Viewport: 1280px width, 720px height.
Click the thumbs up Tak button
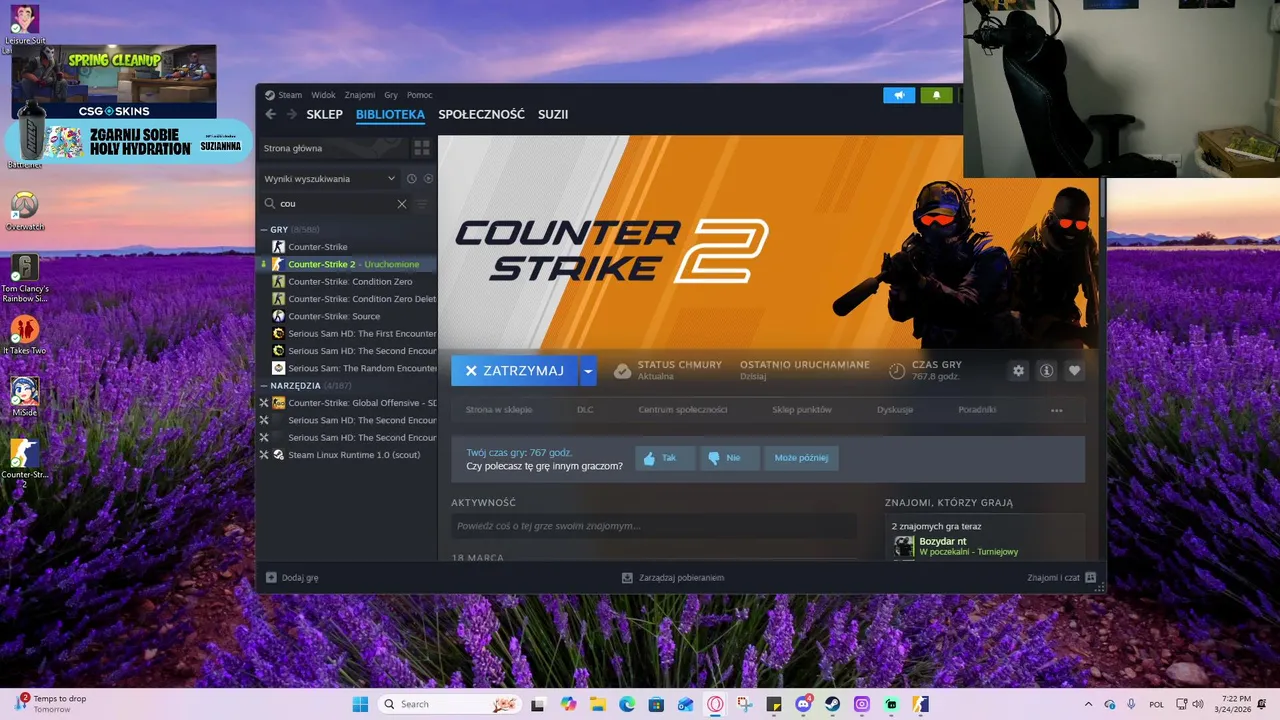664,458
